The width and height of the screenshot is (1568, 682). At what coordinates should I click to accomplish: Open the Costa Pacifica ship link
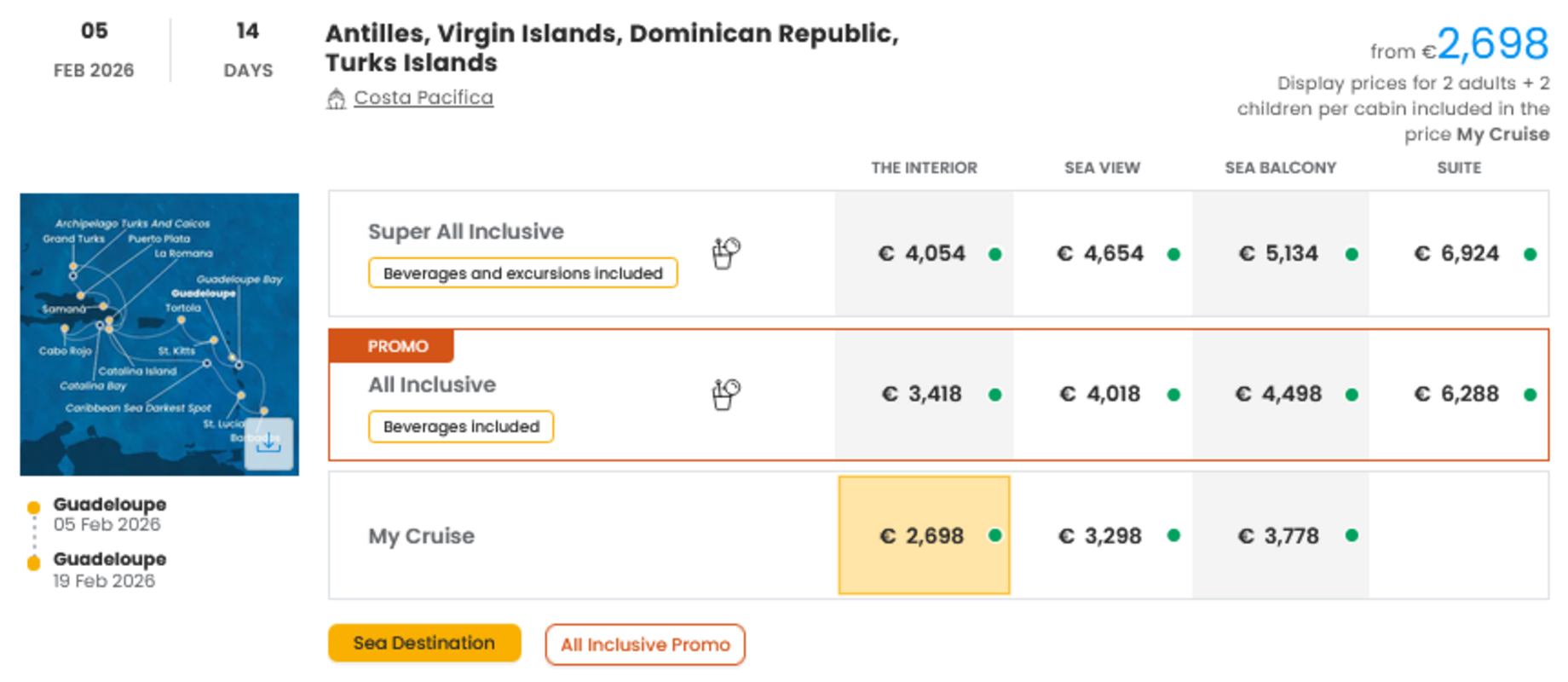coord(424,98)
